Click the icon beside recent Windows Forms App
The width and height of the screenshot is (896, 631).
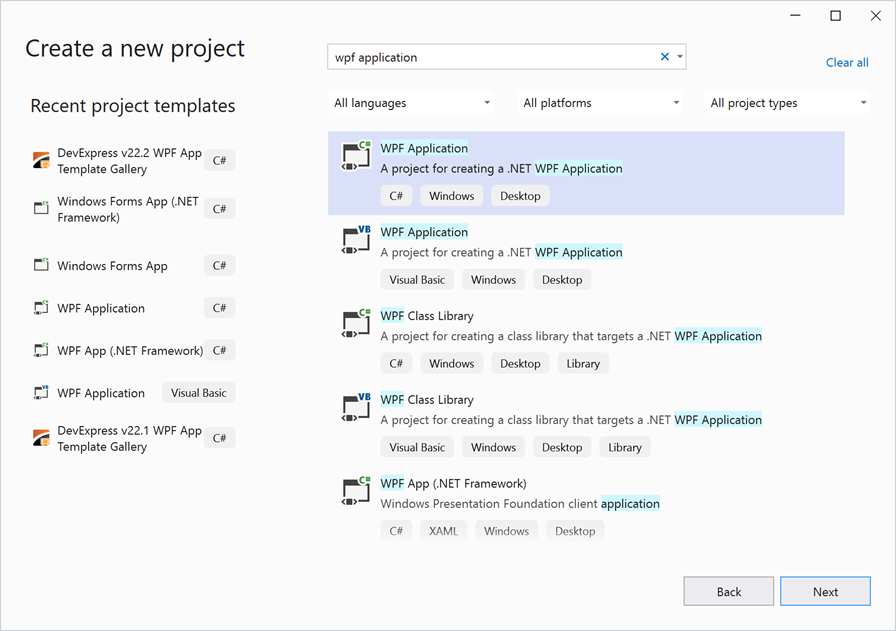41,265
